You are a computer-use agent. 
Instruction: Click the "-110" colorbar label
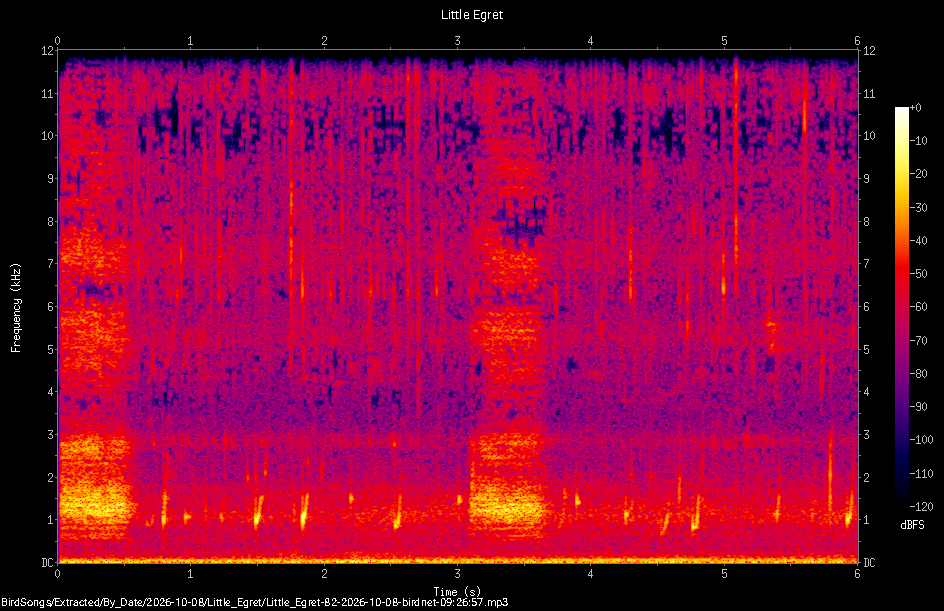(x=921, y=474)
